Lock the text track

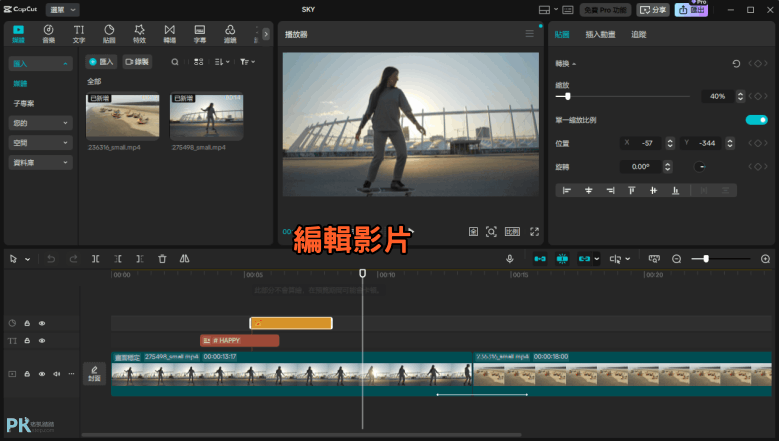coord(27,341)
